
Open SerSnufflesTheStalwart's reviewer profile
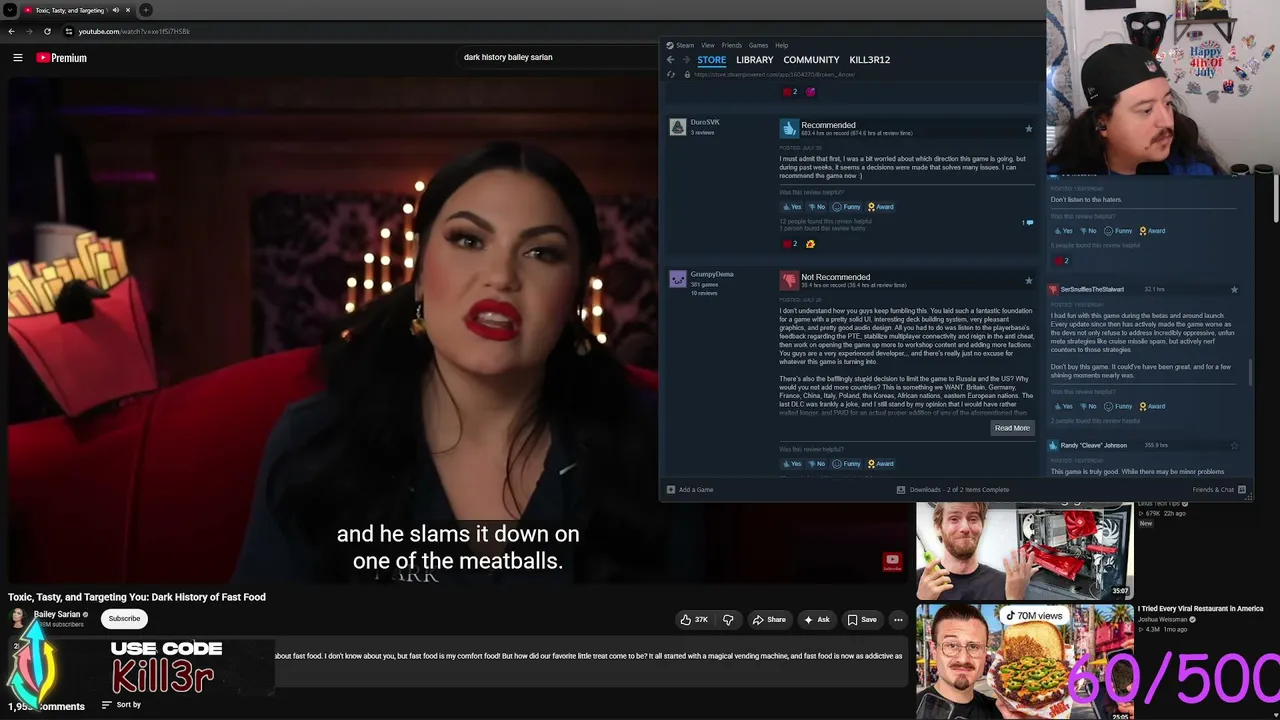click(x=1092, y=290)
